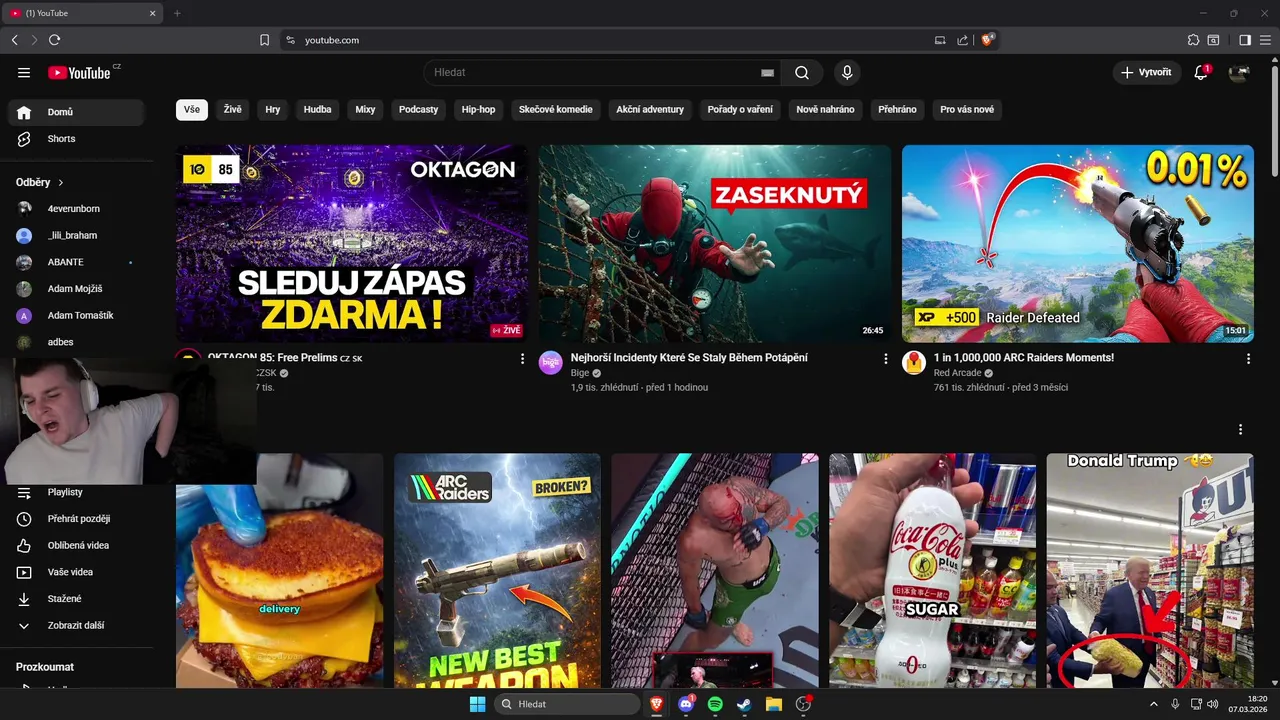
Task: Select the Hry filter chip
Action: tap(273, 109)
